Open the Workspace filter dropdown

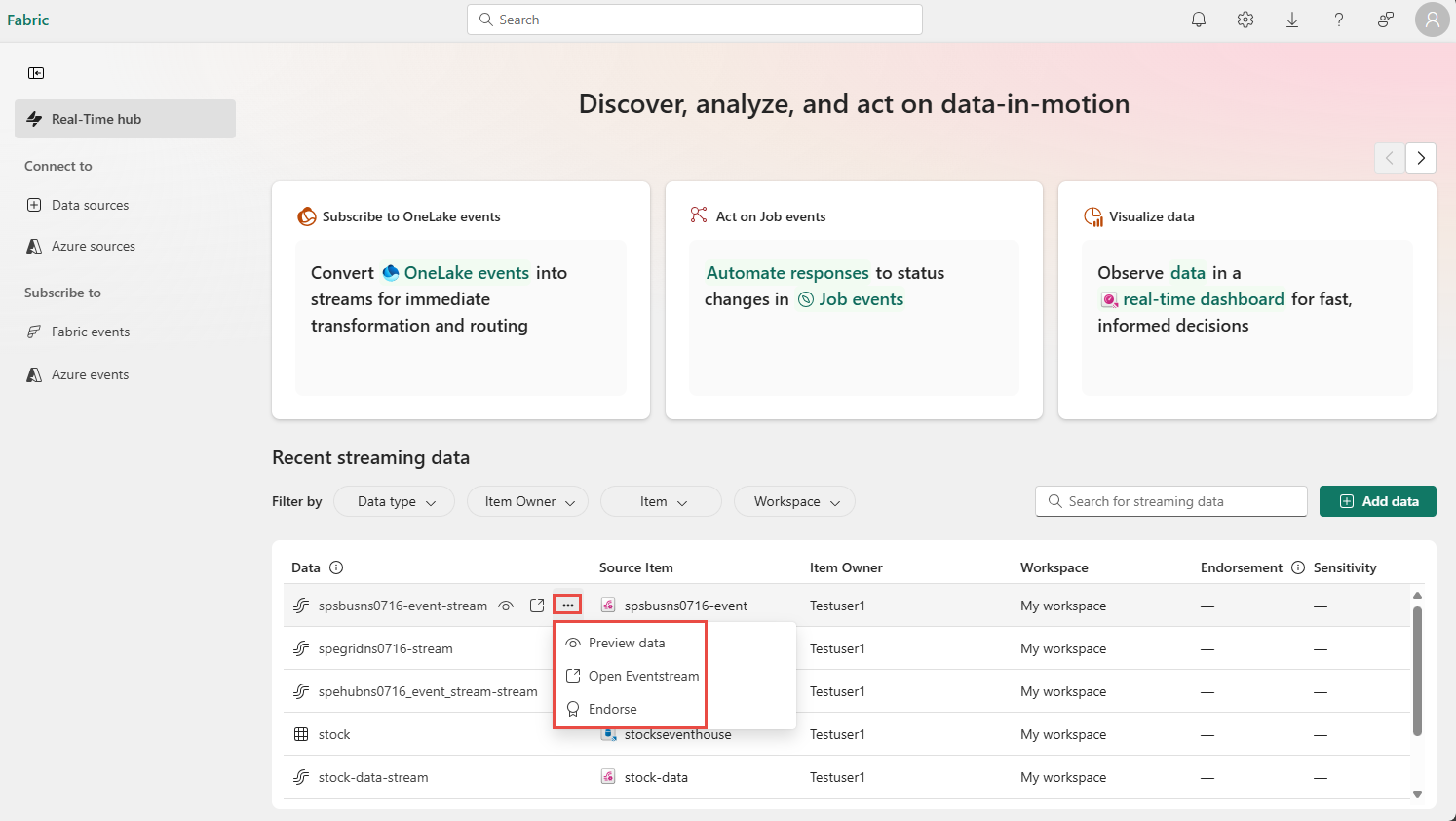pos(794,501)
